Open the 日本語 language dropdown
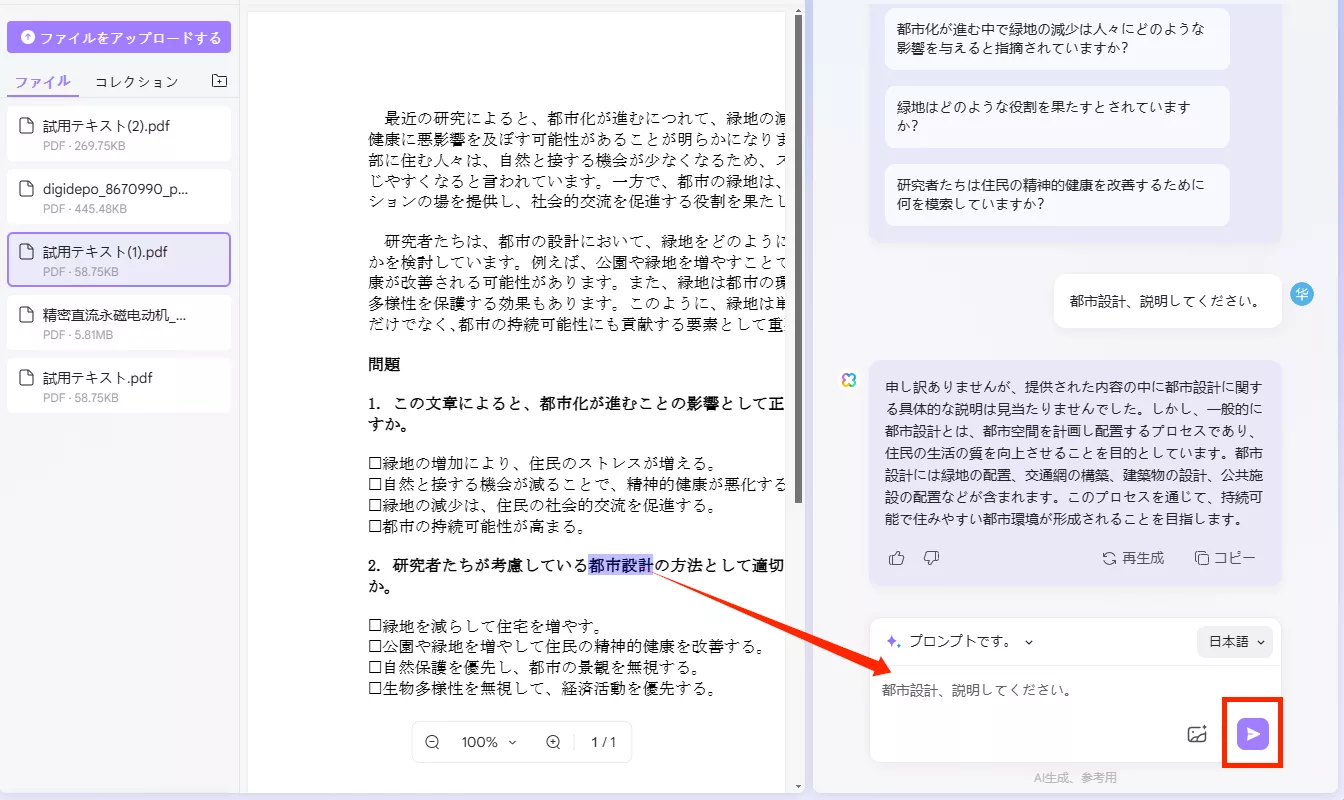Viewport: 1344px width, 800px height. 1235,642
